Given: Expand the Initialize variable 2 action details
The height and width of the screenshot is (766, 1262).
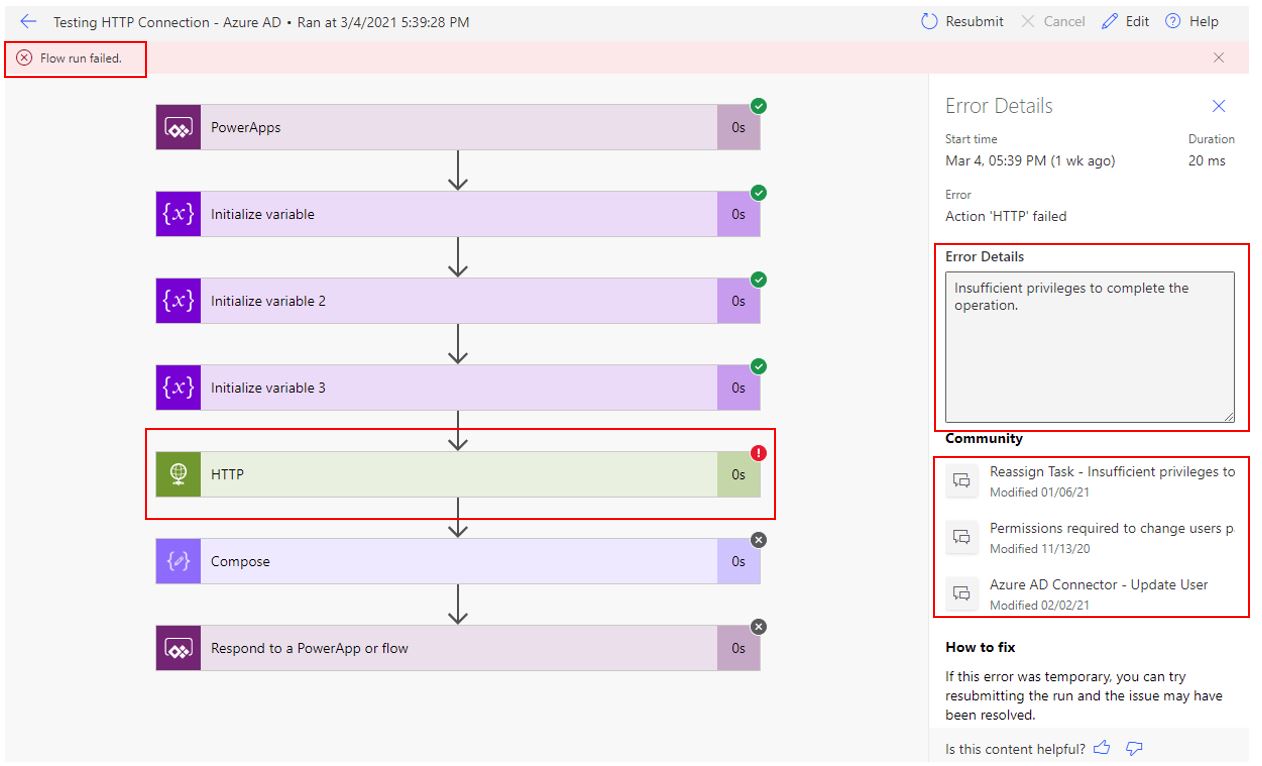Looking at the screenshot, I should 450,300.
